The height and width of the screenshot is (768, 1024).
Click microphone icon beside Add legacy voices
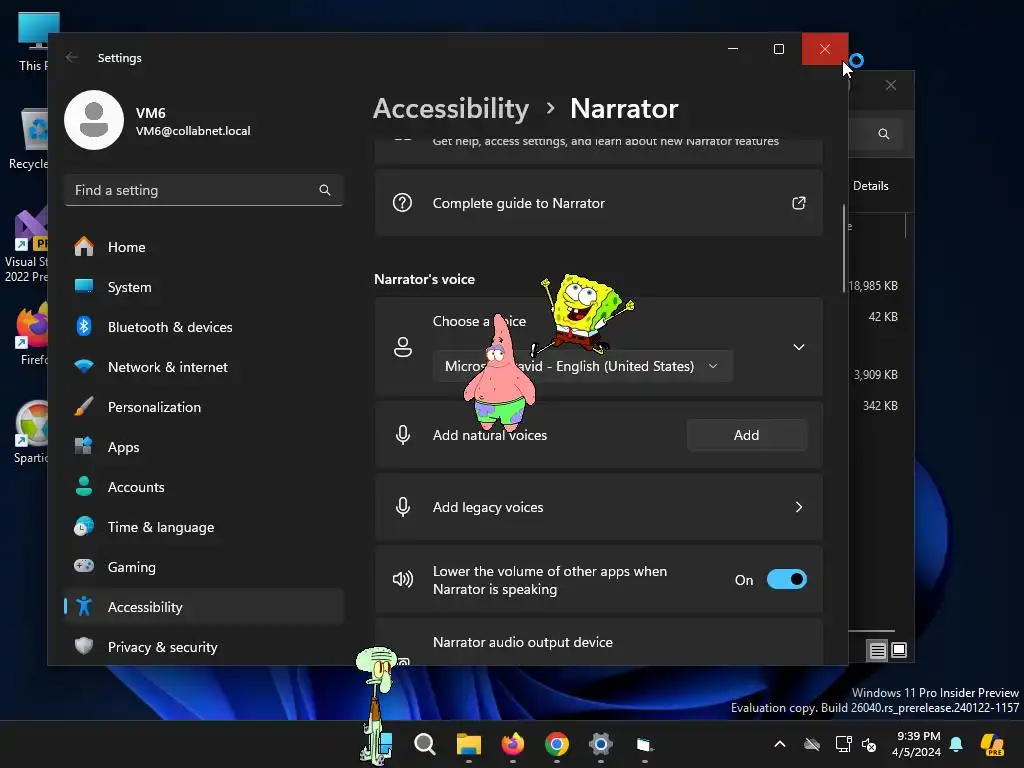coord(403,507)
